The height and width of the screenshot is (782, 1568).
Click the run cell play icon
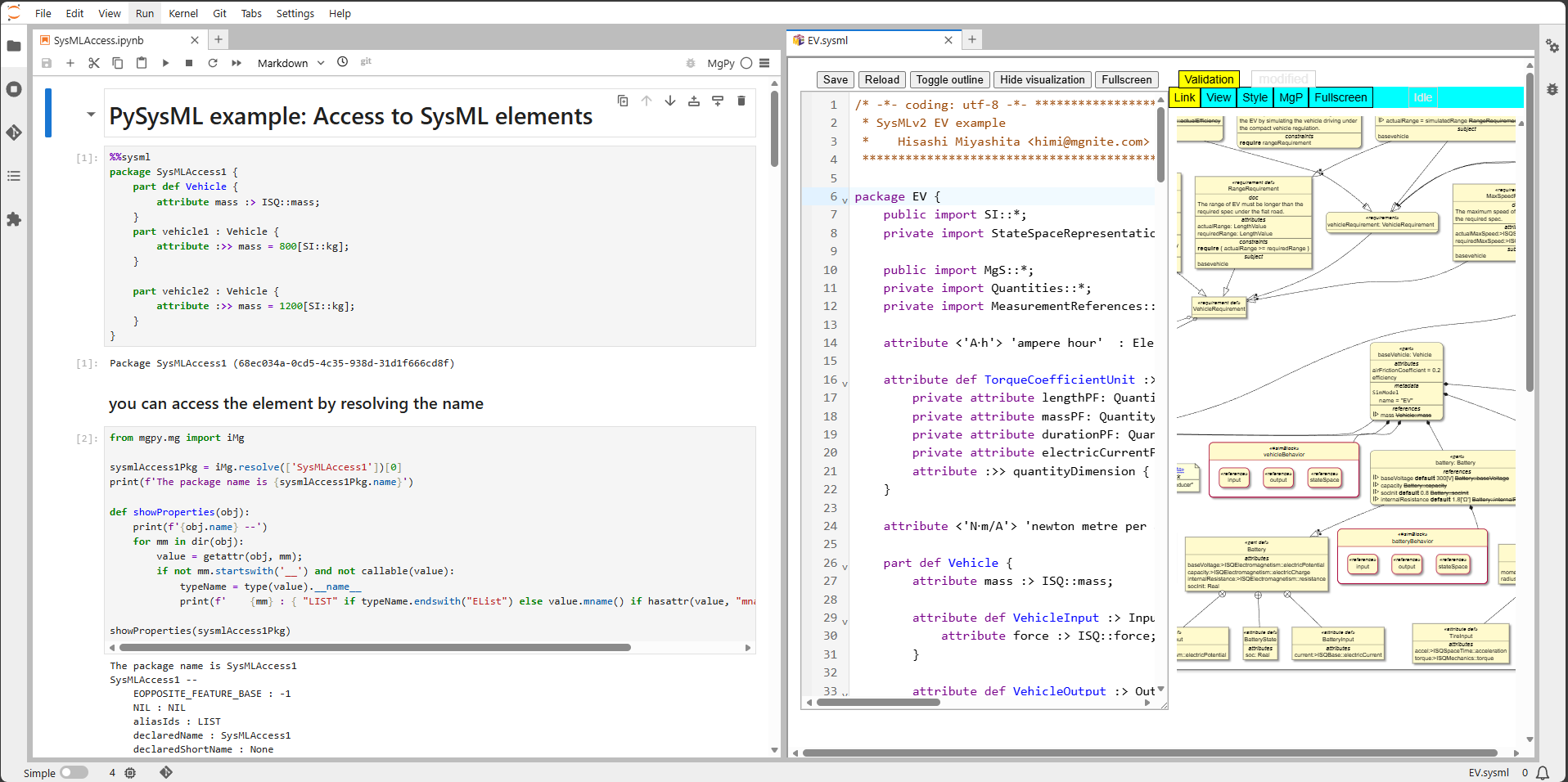pos(165,63)
